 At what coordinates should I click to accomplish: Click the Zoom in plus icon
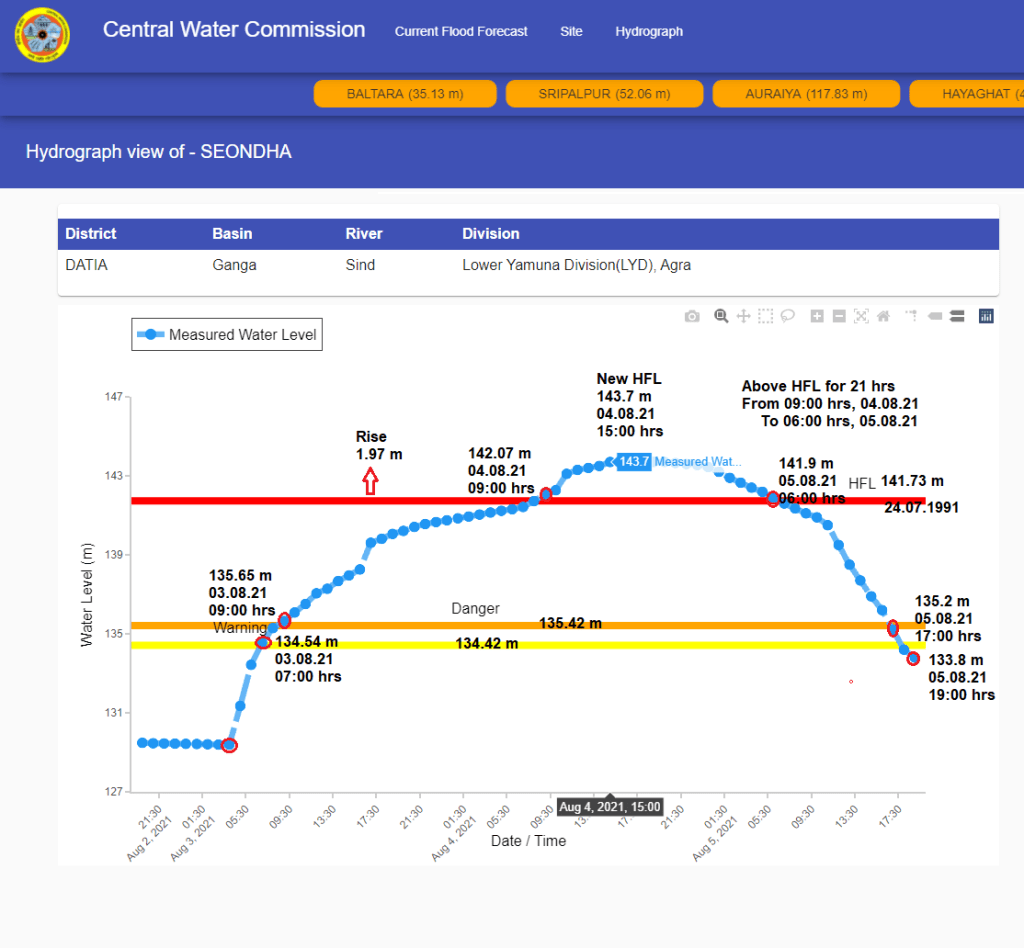817,316
